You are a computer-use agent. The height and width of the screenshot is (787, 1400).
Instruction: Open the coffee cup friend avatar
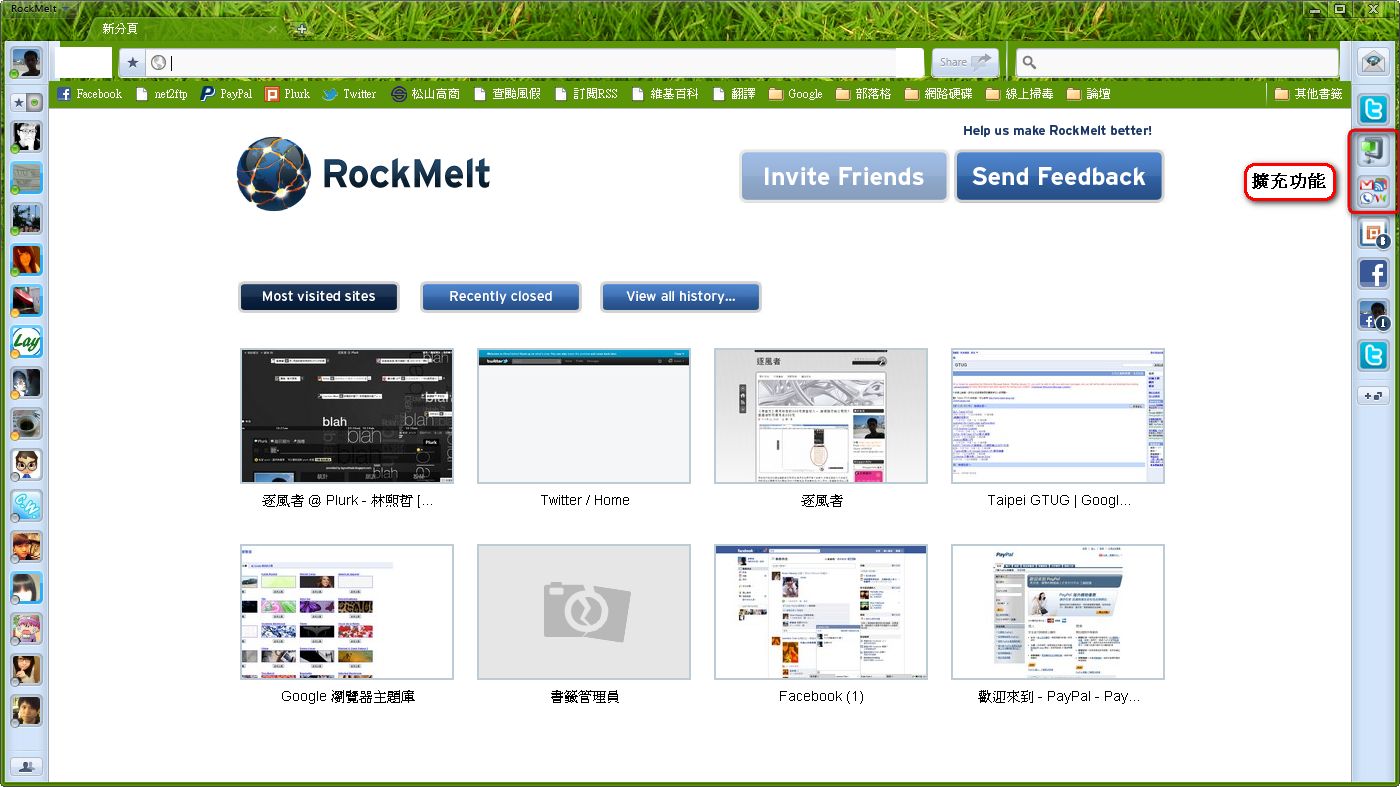pos(26,424)
